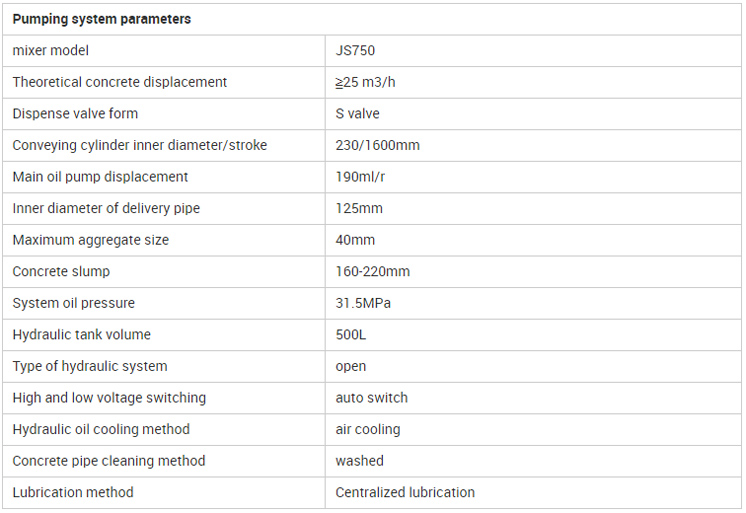Click the JS750 value cell

point(356,50)
